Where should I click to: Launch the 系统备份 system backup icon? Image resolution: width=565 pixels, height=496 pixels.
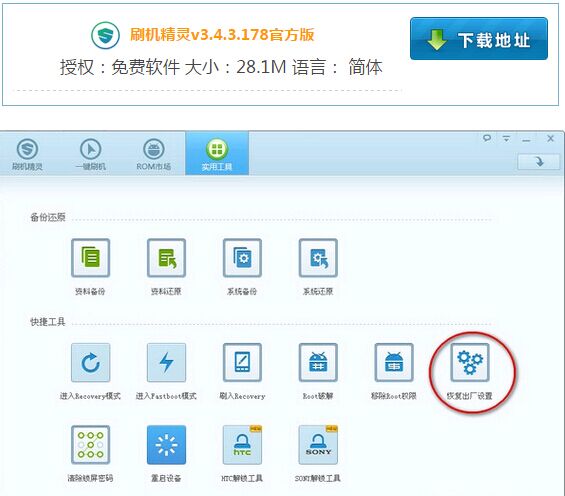click(242, 258)
